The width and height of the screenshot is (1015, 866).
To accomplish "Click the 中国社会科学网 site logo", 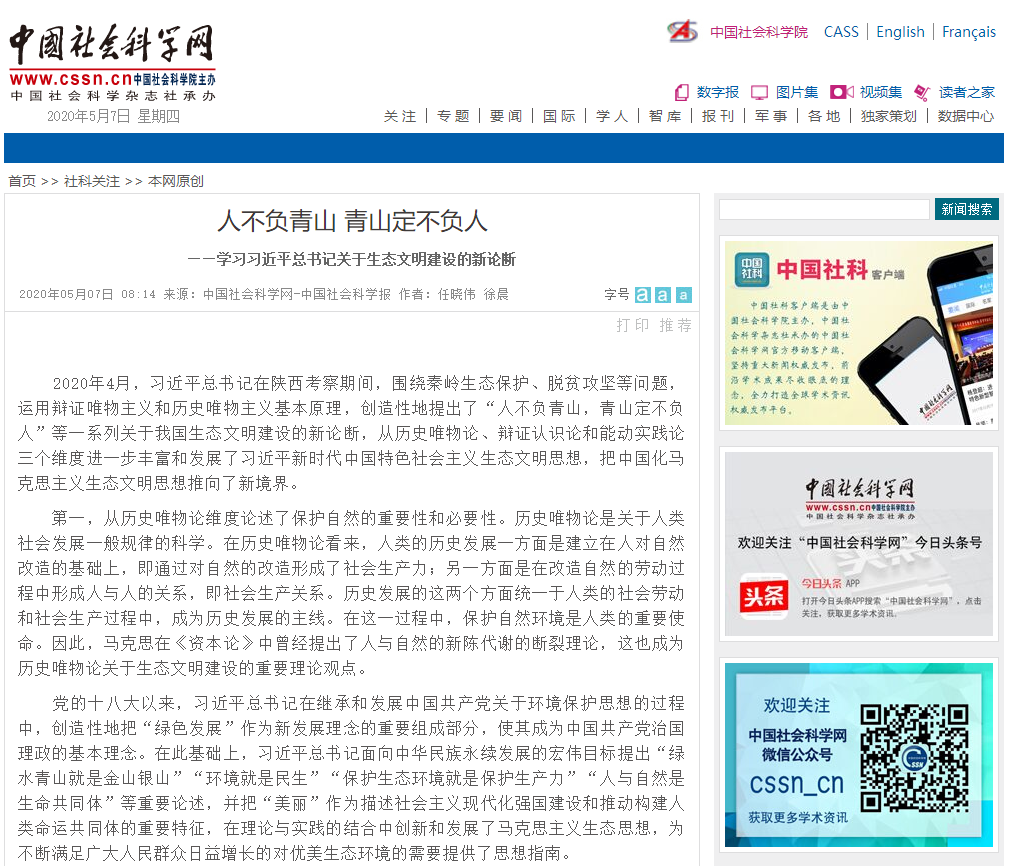I will (x=112, y=56).
